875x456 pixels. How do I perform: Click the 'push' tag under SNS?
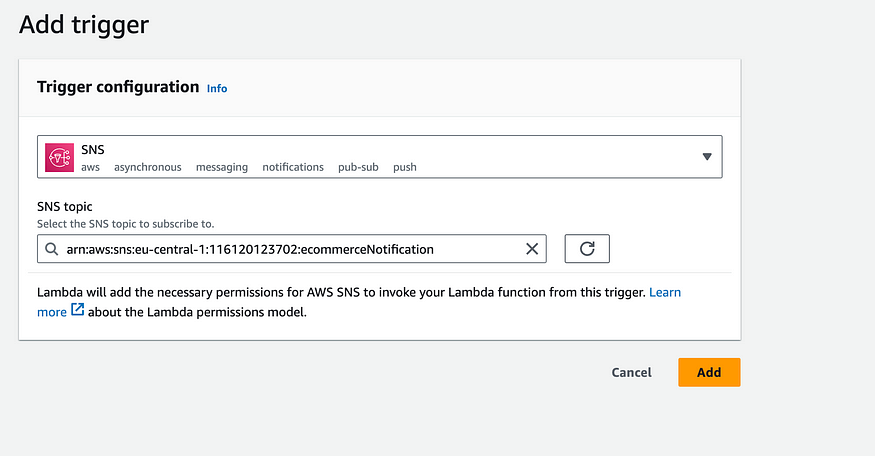(404, 167)
